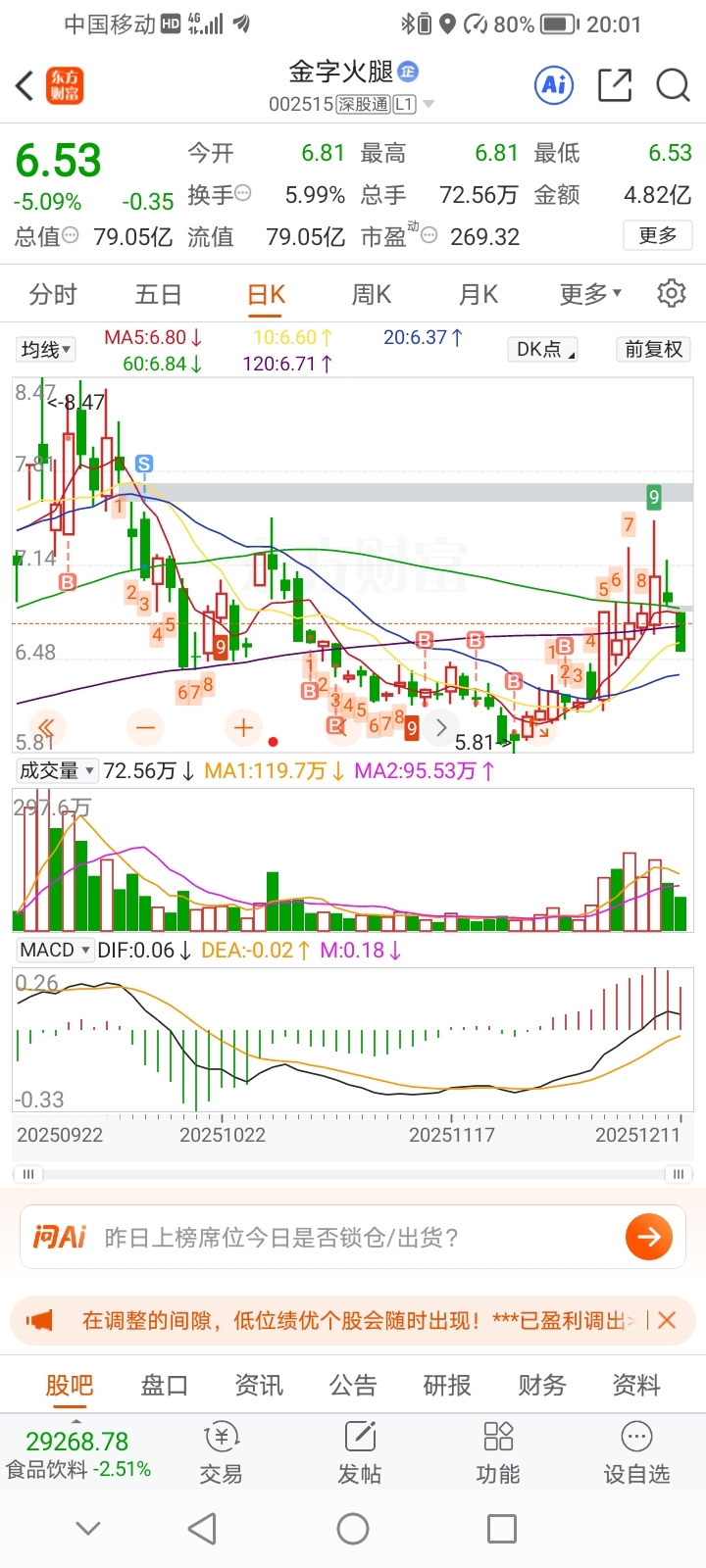Screen dimensions: 706x1568
Task: Submit the Ai question orange arrow
Action: pos(649,1237)
